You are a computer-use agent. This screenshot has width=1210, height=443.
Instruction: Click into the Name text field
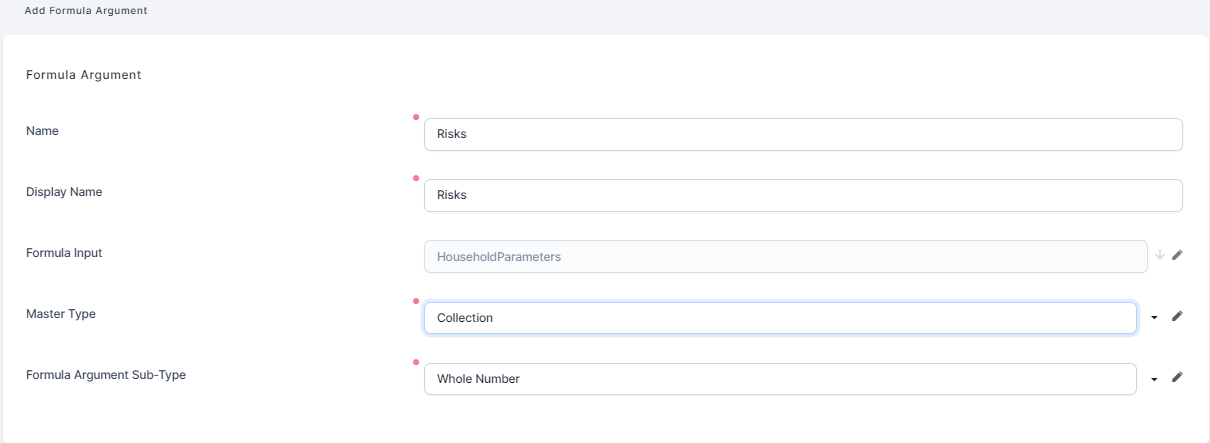[802, 135]
